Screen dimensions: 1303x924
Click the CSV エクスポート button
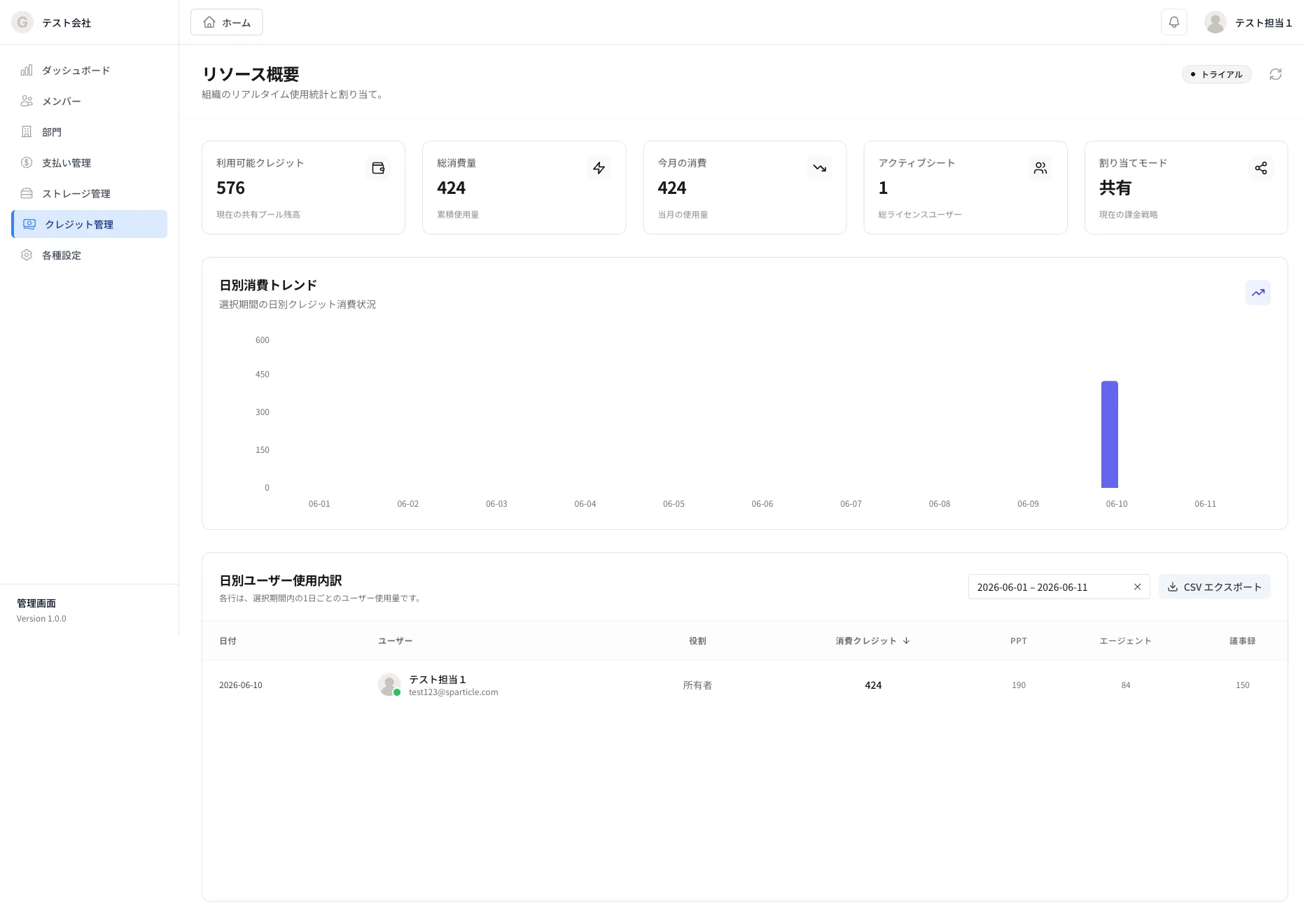(1214, 587)
